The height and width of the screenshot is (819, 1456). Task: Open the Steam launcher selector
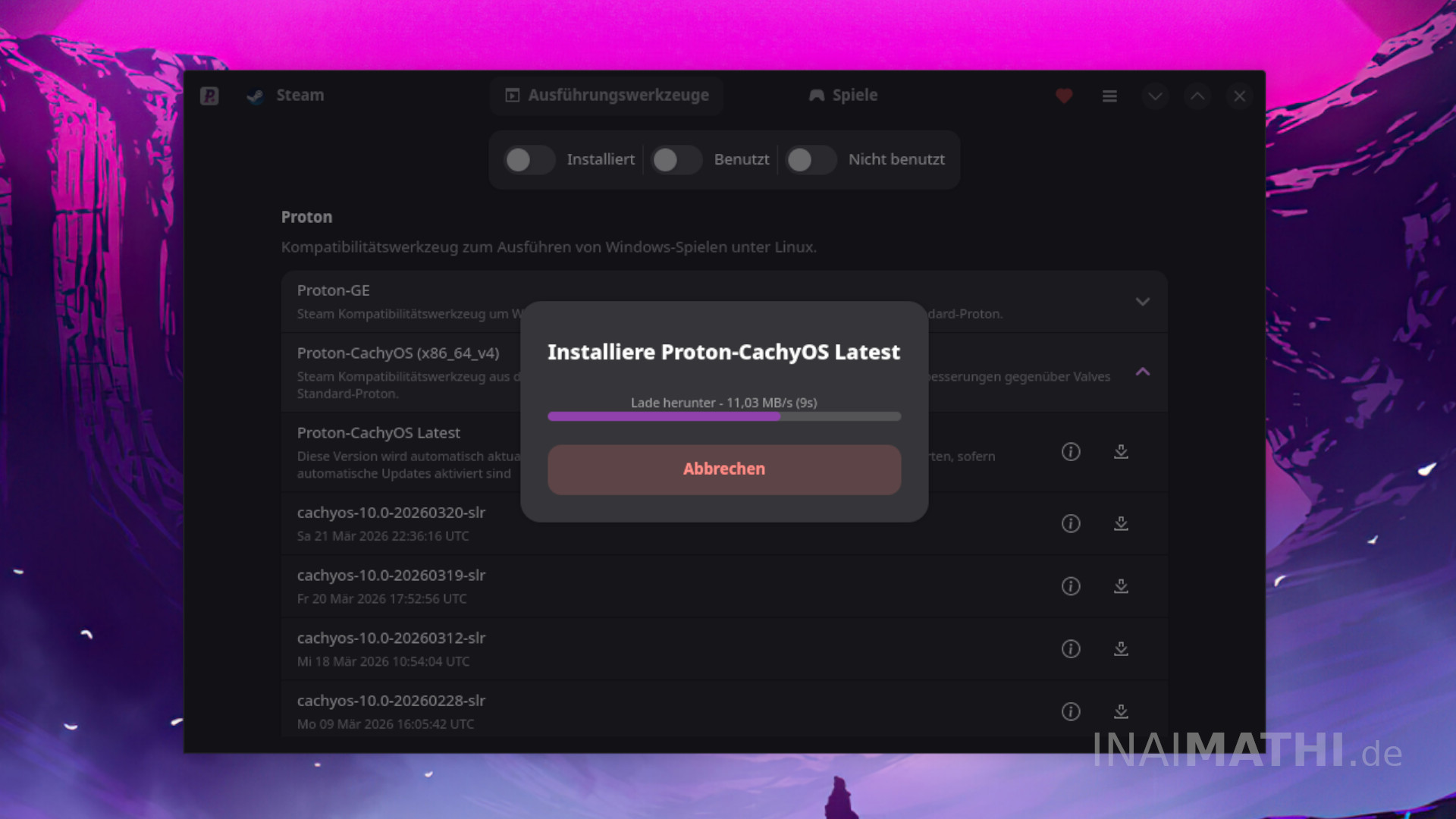tap(286, 96)
